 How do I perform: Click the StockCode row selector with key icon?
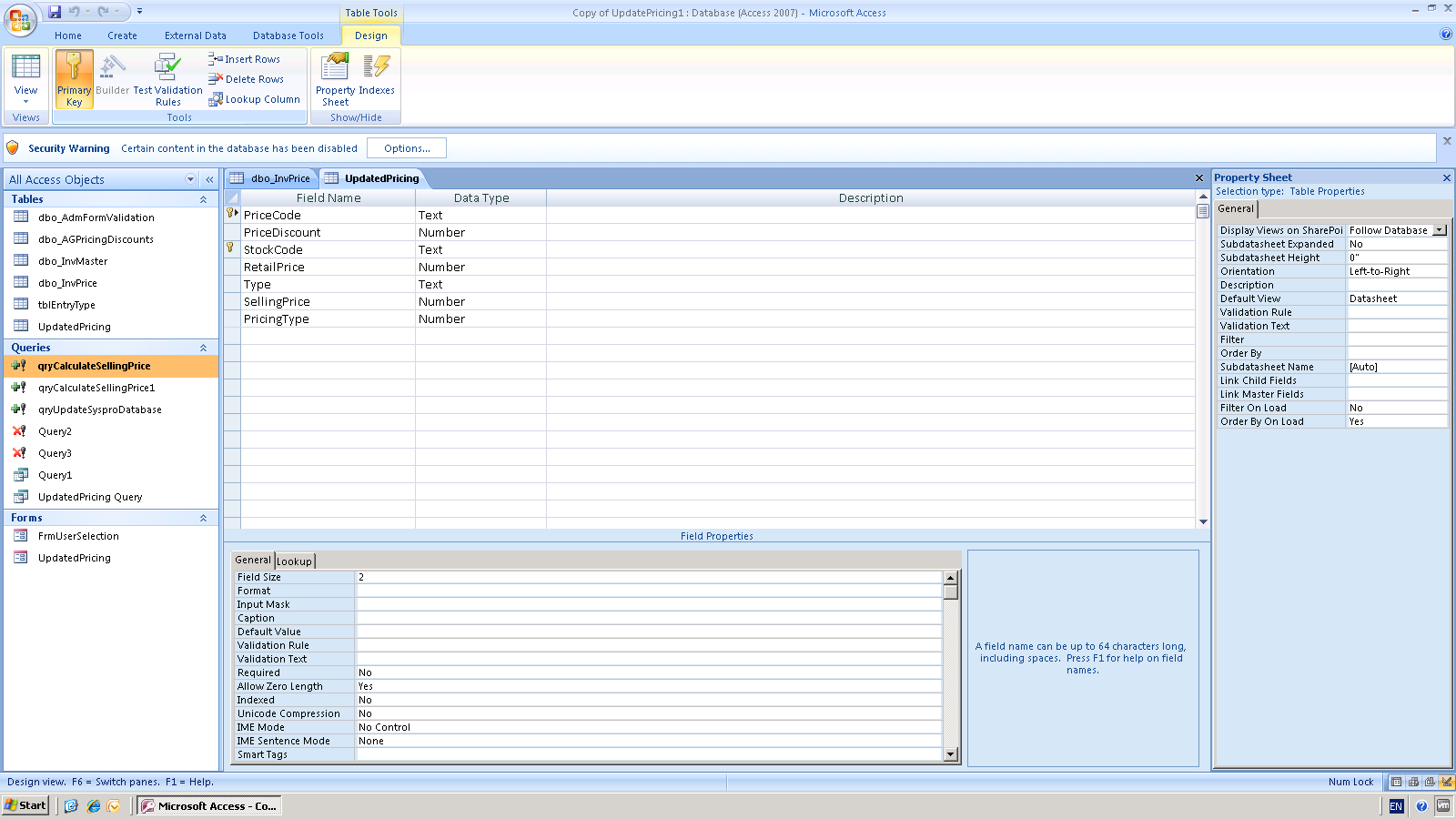232,249
